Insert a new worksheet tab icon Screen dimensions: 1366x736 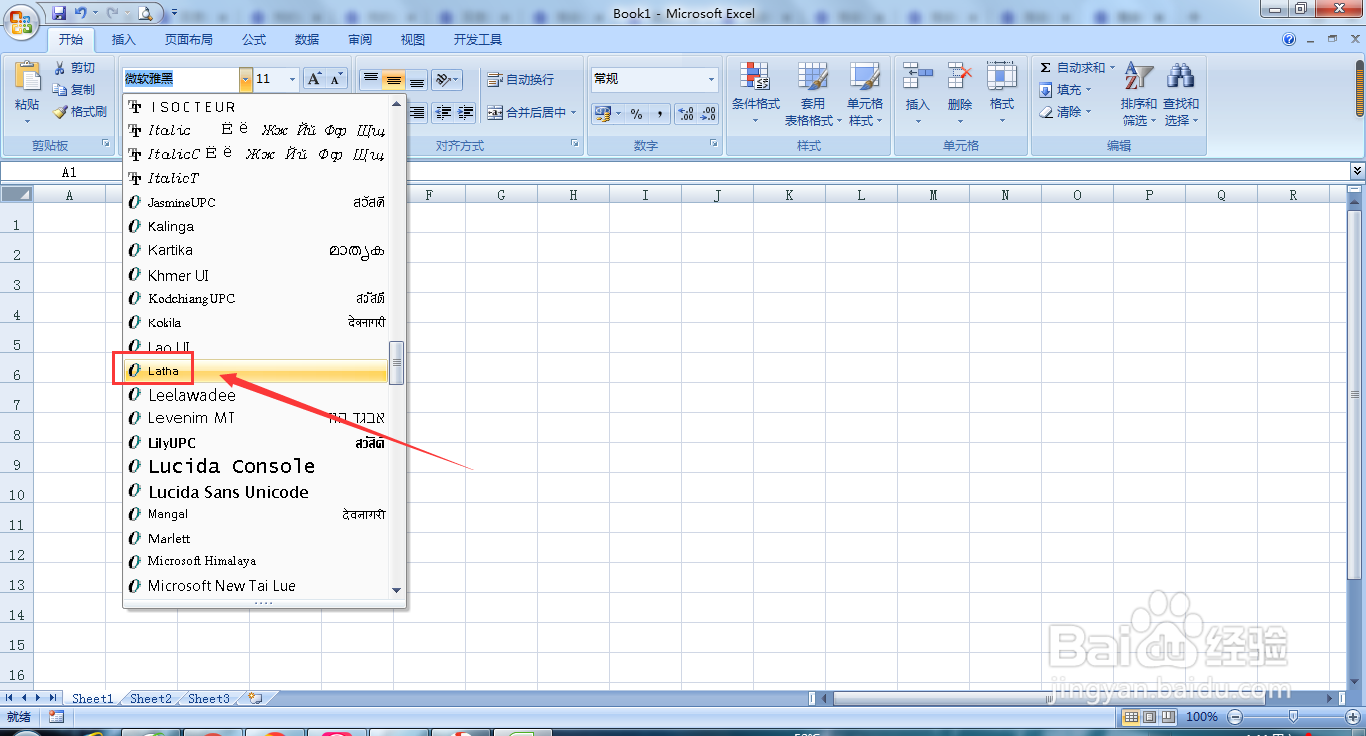[256, 699]
